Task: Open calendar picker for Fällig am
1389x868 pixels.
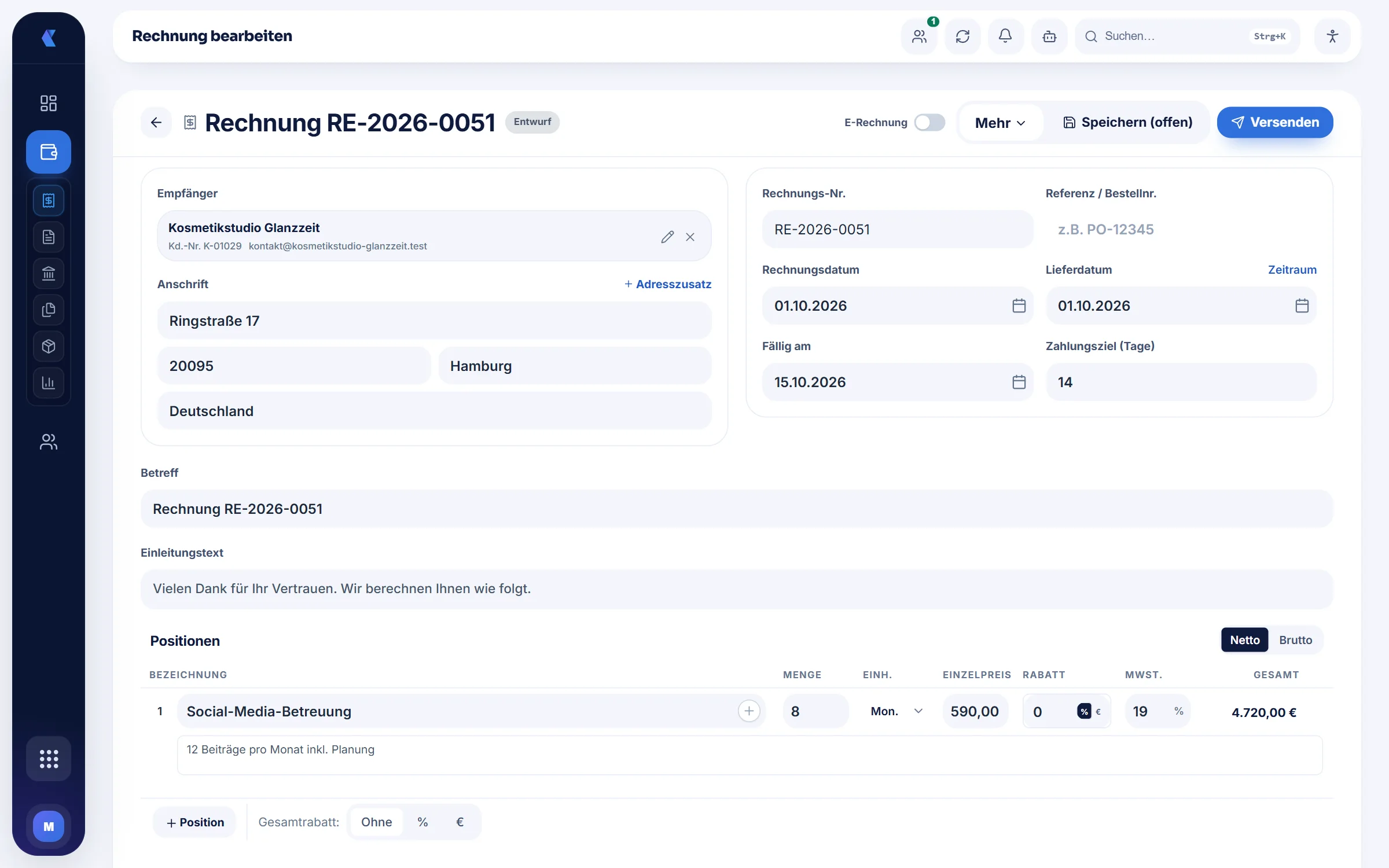Action: click(1019, 382)
